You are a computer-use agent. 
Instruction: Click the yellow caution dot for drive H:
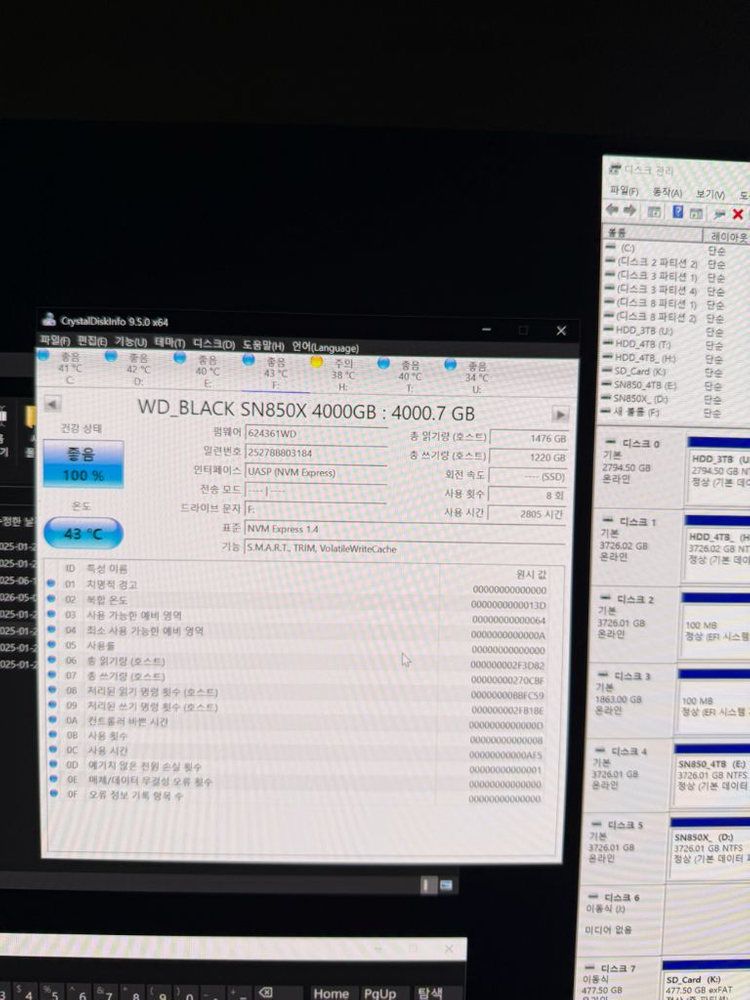(x=316, y=362)
